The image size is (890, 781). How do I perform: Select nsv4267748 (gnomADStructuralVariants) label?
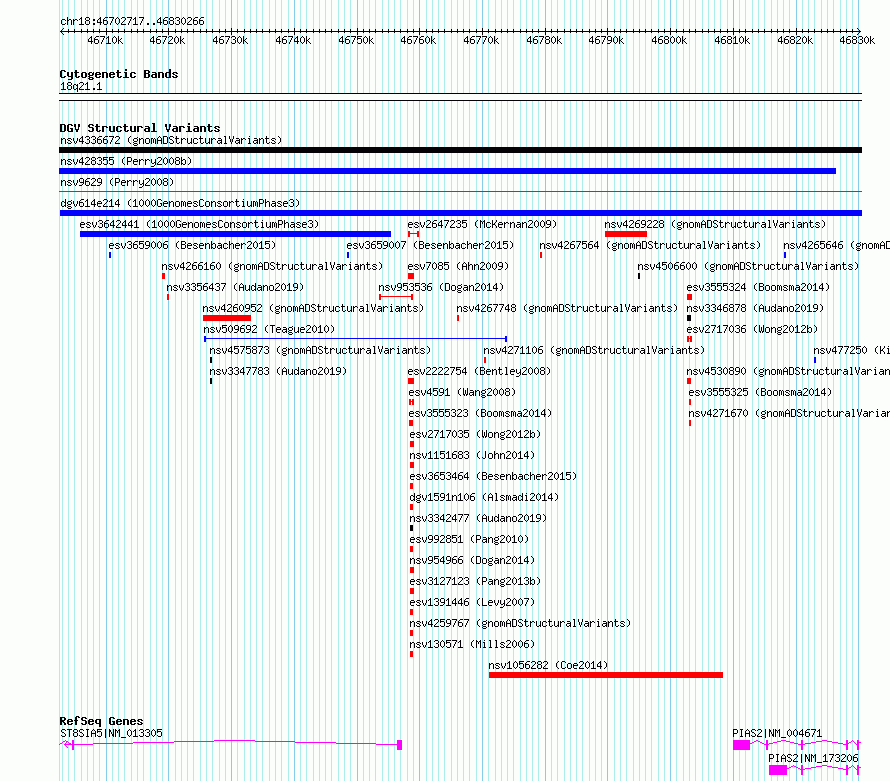(x=567, y=308)
